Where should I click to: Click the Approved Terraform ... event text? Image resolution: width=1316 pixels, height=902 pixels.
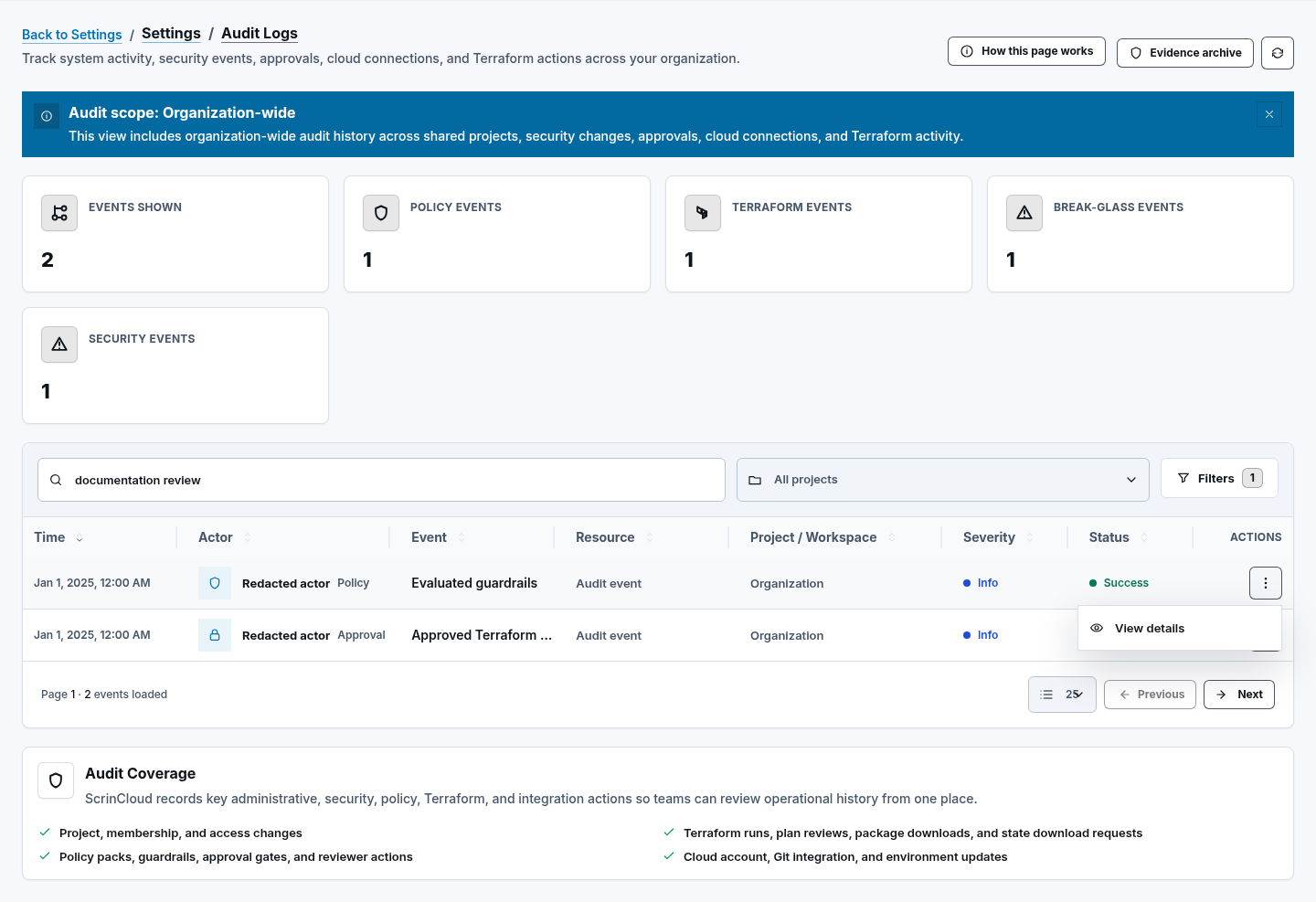tap(482, 635)
